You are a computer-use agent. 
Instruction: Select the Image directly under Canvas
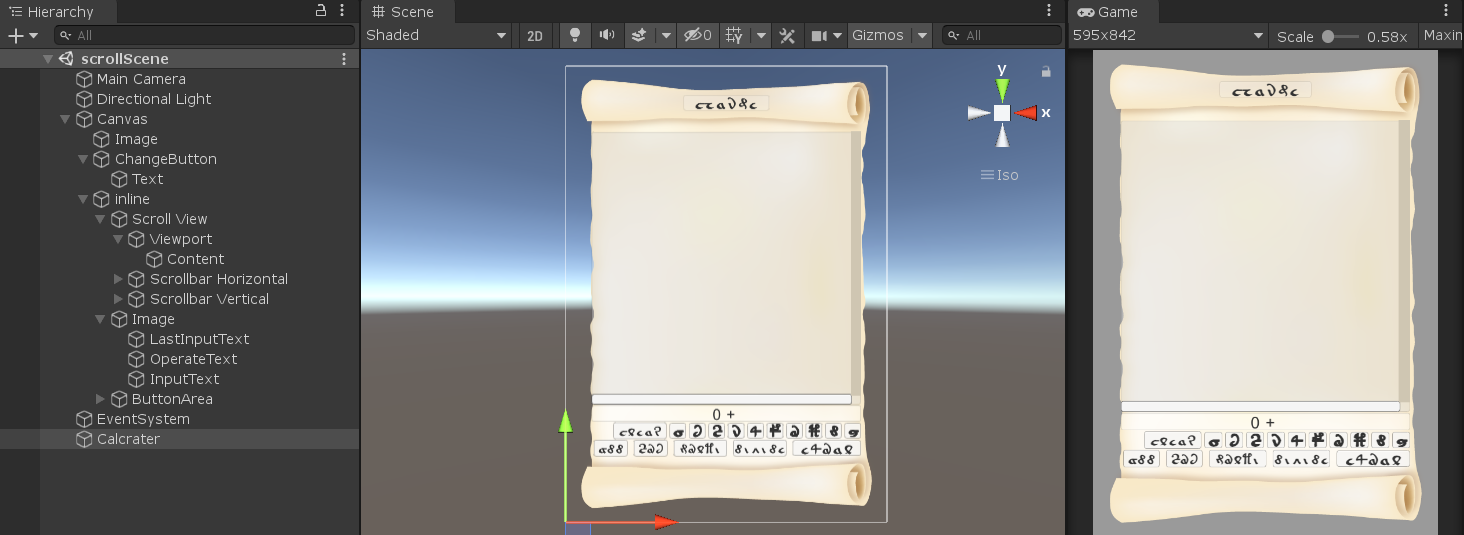(x=136, y=139)
